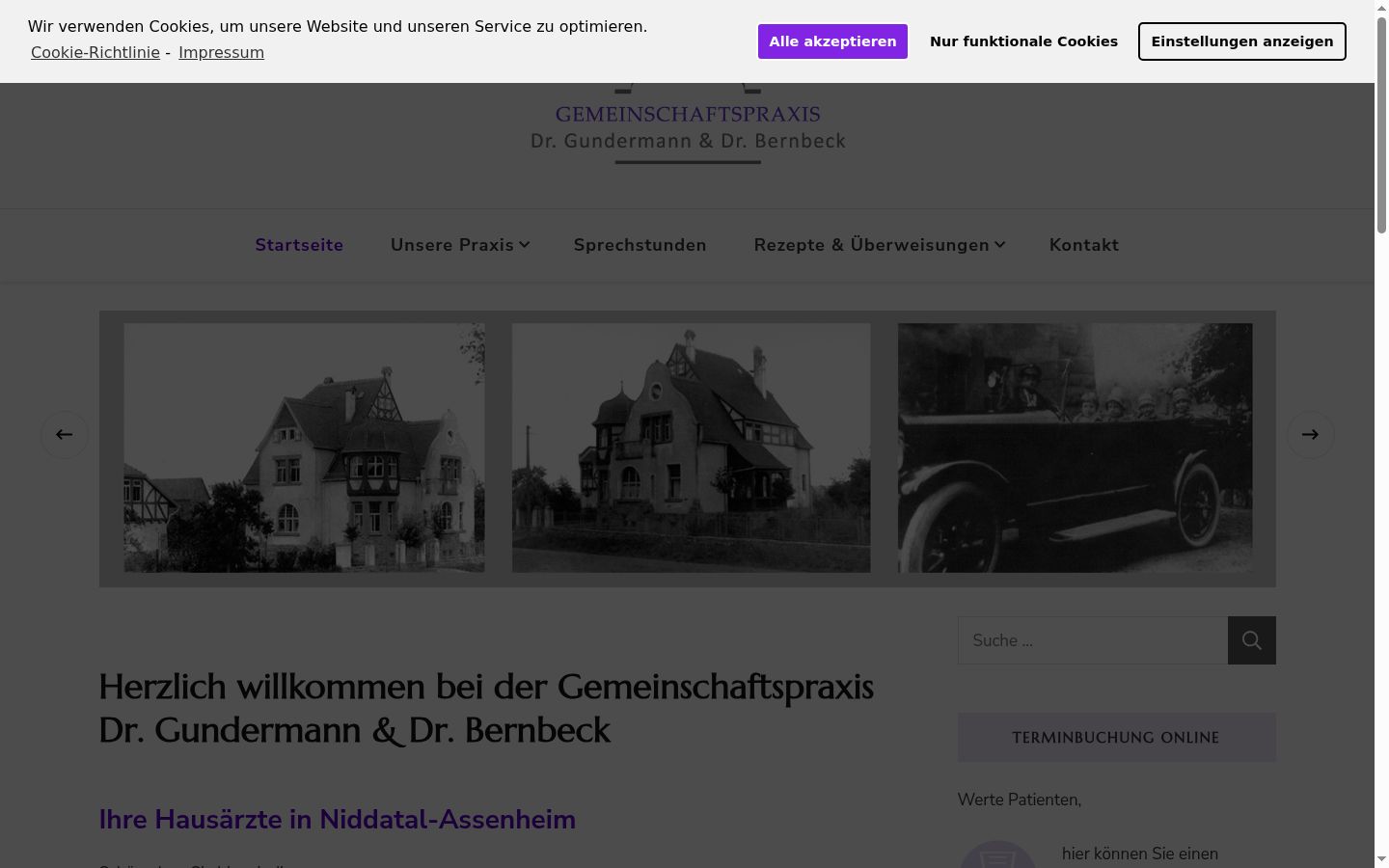The height and width of the screenshot is (868, 1389).
Task: Select the 'Werte Patienten,' text
Action: [1020, 800]
